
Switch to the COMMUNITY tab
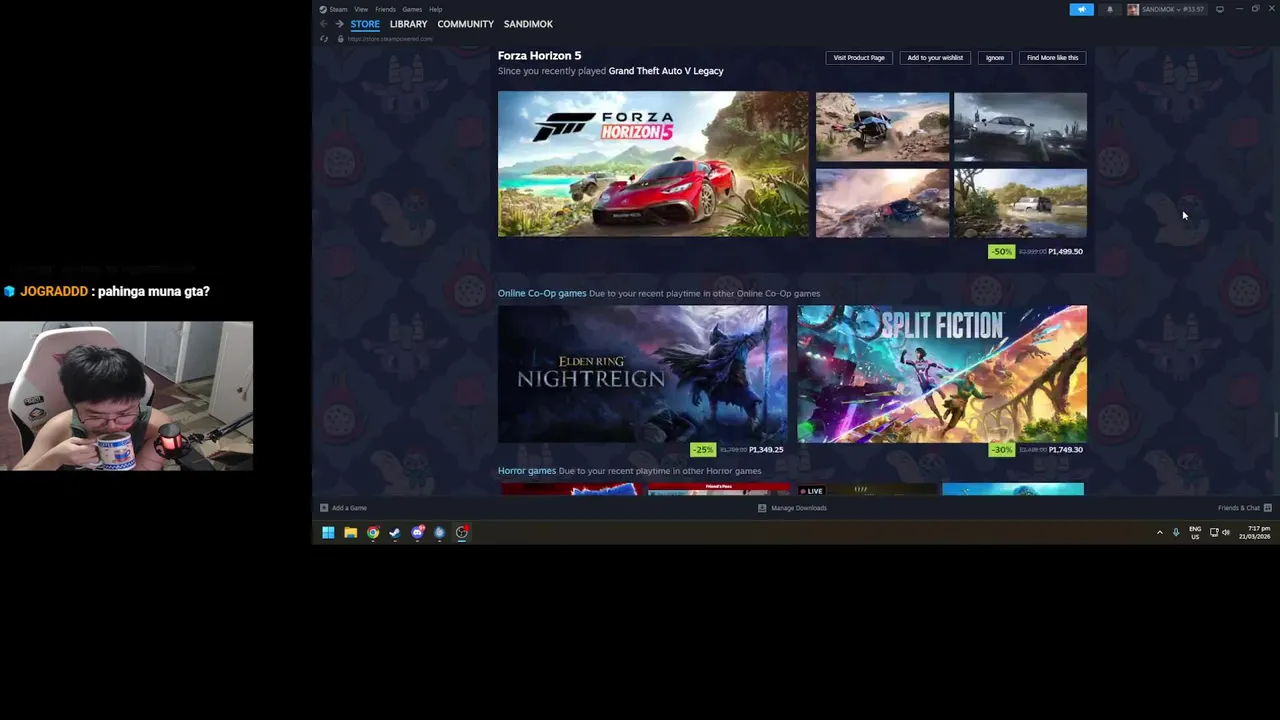pos(465,24)
